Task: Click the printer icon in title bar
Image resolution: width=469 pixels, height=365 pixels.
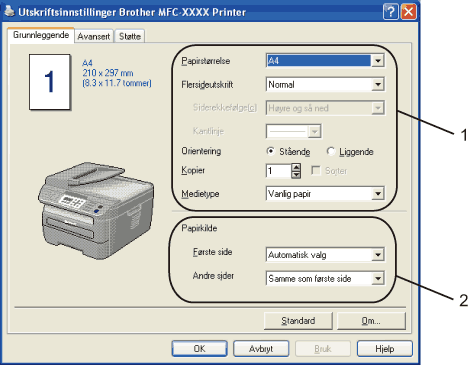Action: click(x=9, y=12)
